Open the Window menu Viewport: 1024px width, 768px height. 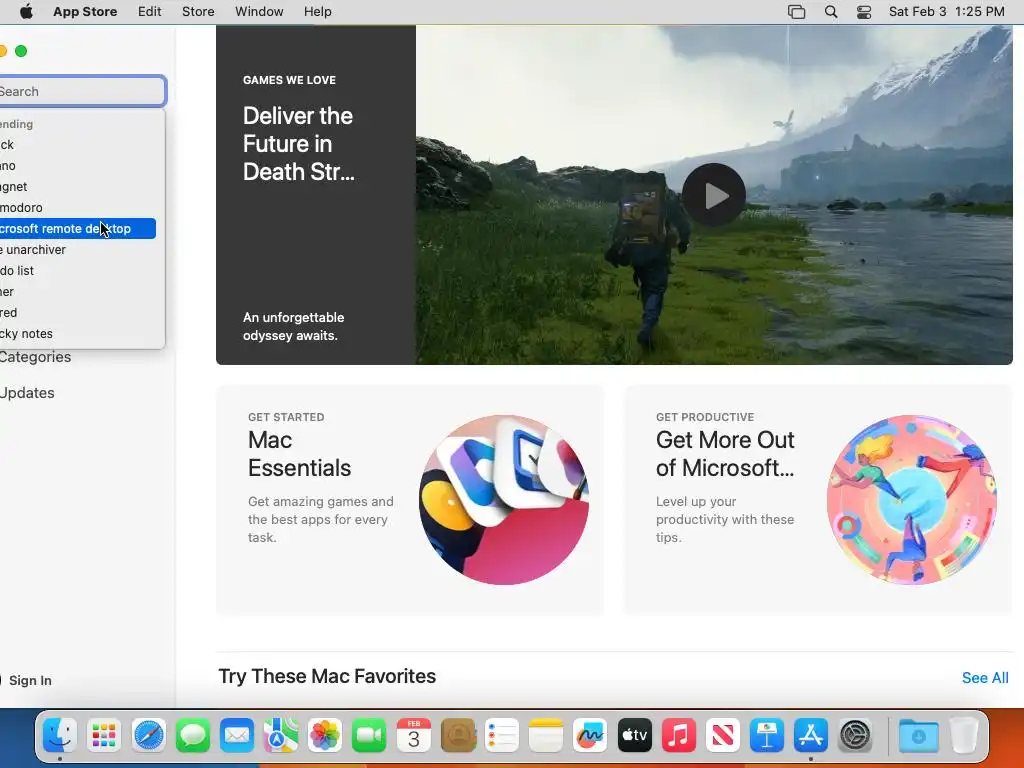tap(259, 12)
